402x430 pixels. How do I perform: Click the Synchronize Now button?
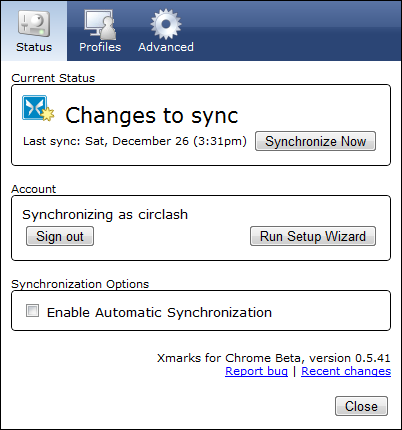[x=315, y=141]
